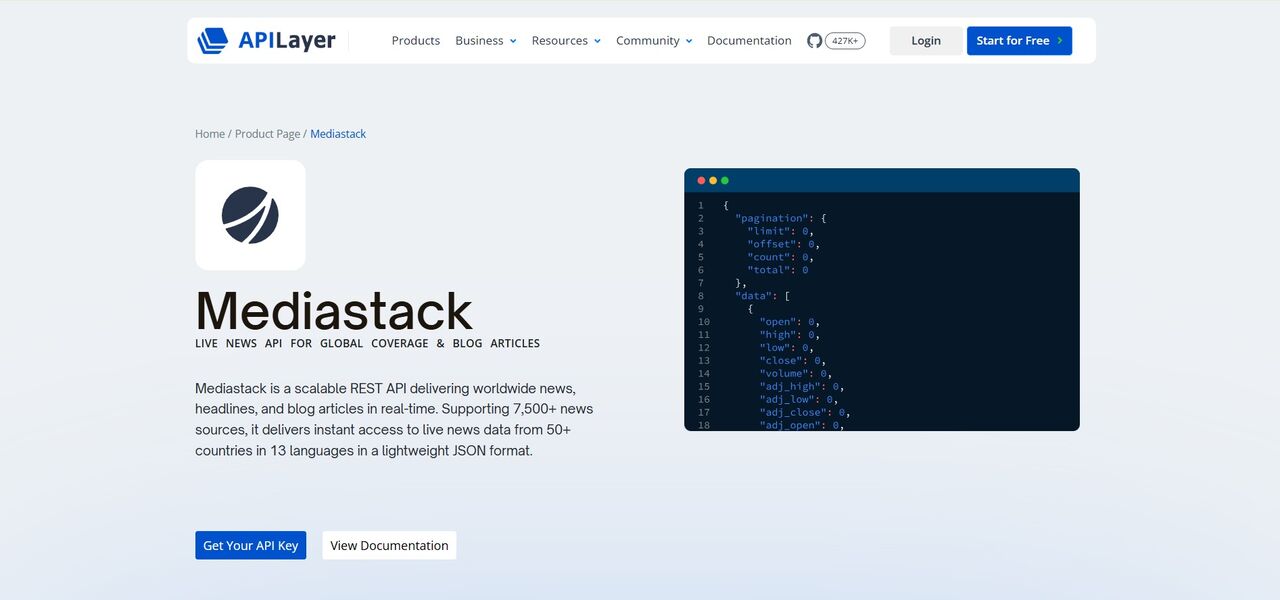1280x600 pixels.
Task: Click the "pagination" key in code
Action: (770, 218)
